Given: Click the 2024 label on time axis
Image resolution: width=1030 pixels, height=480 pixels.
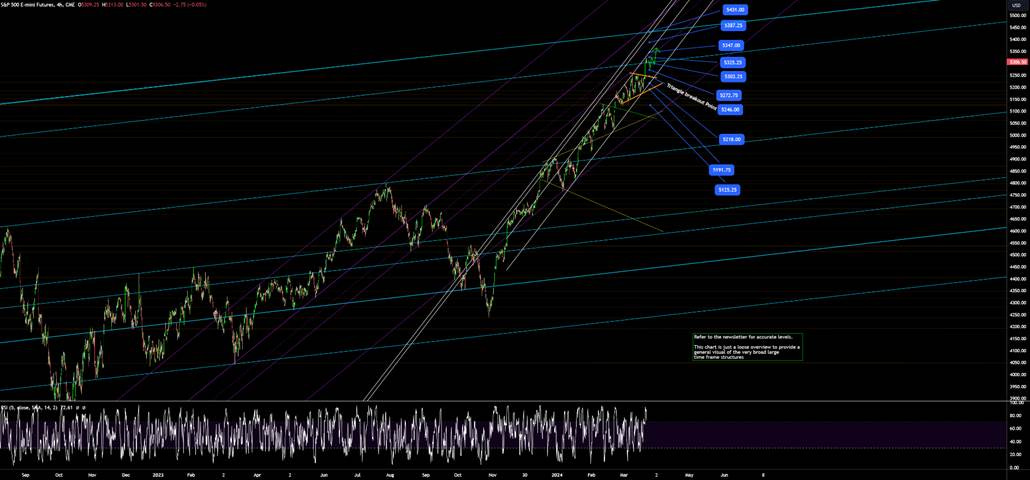Looking at the screenshot, I should point(558,473).
